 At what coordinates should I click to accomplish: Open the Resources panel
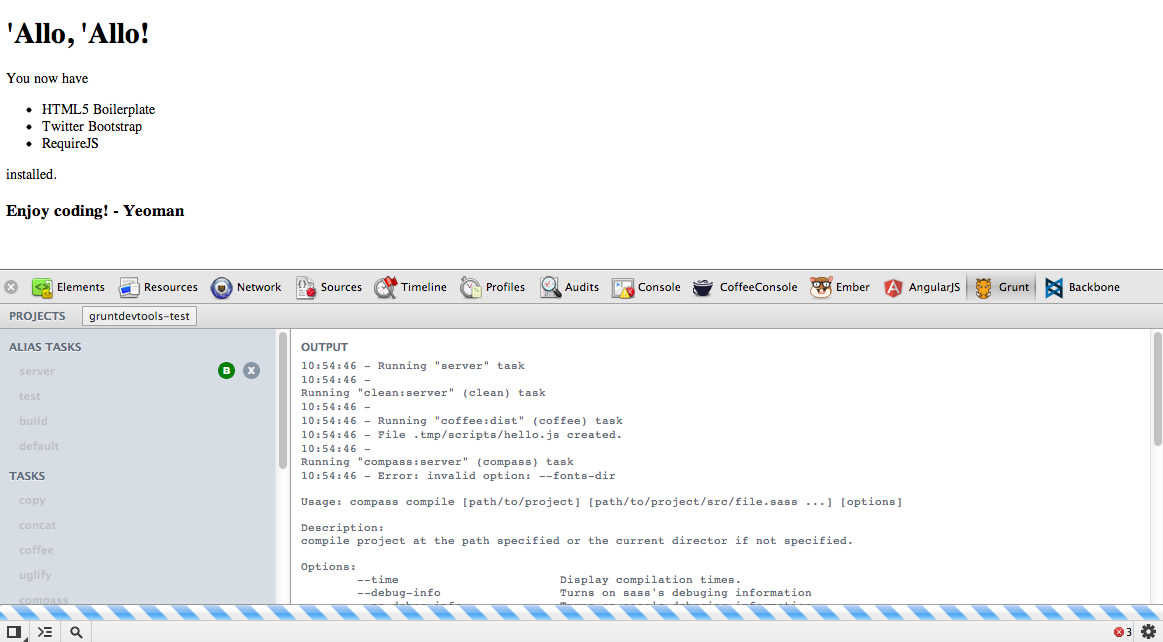tap(158, 287)
